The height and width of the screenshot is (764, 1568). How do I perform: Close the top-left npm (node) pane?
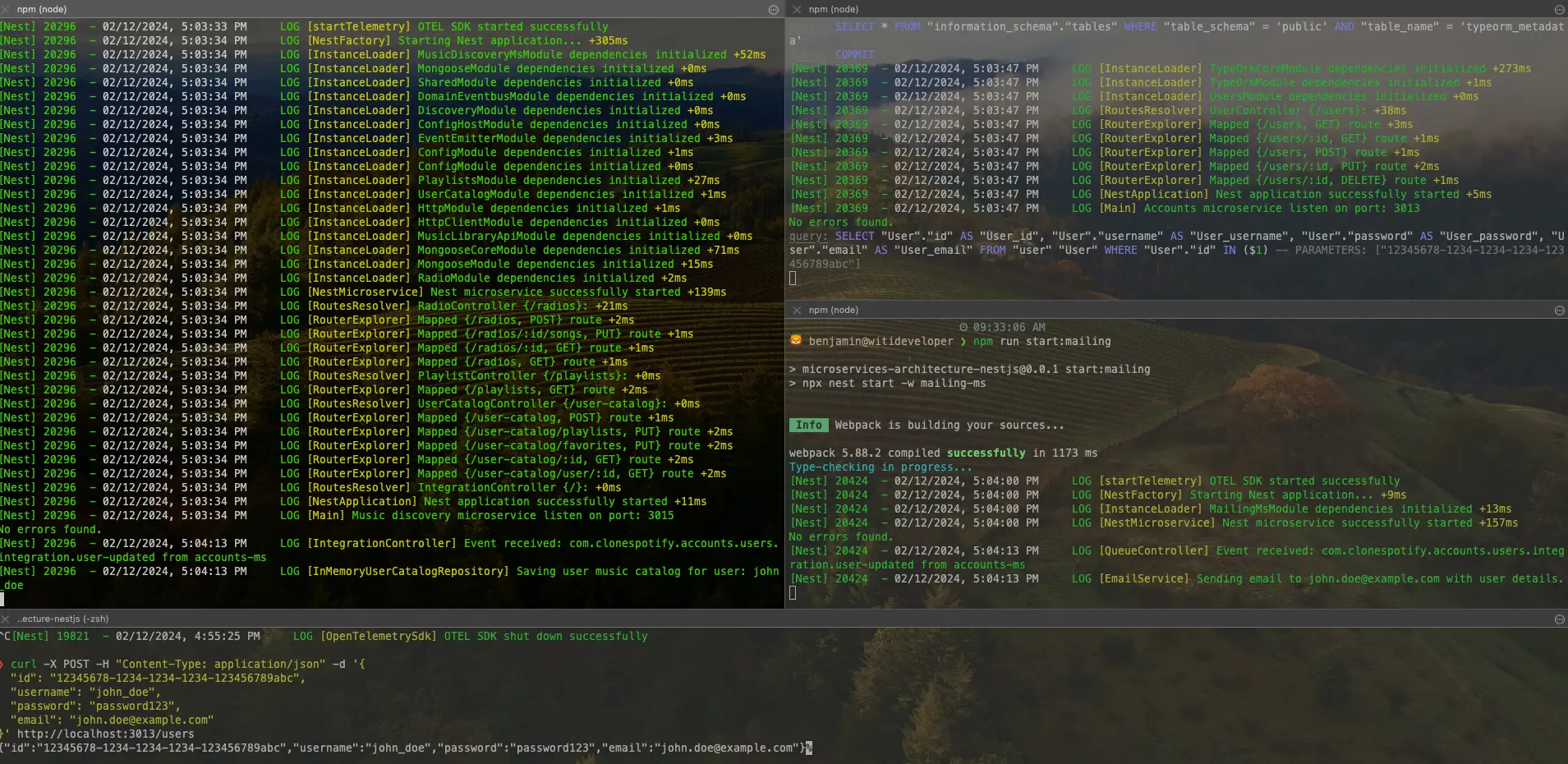click(6, 9)
